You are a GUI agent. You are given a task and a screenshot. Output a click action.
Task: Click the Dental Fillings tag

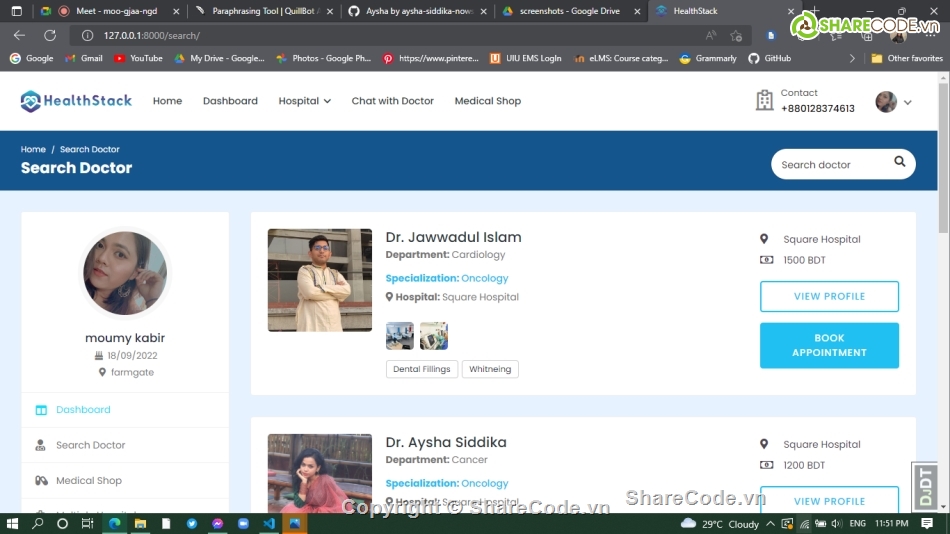point(422,369)
